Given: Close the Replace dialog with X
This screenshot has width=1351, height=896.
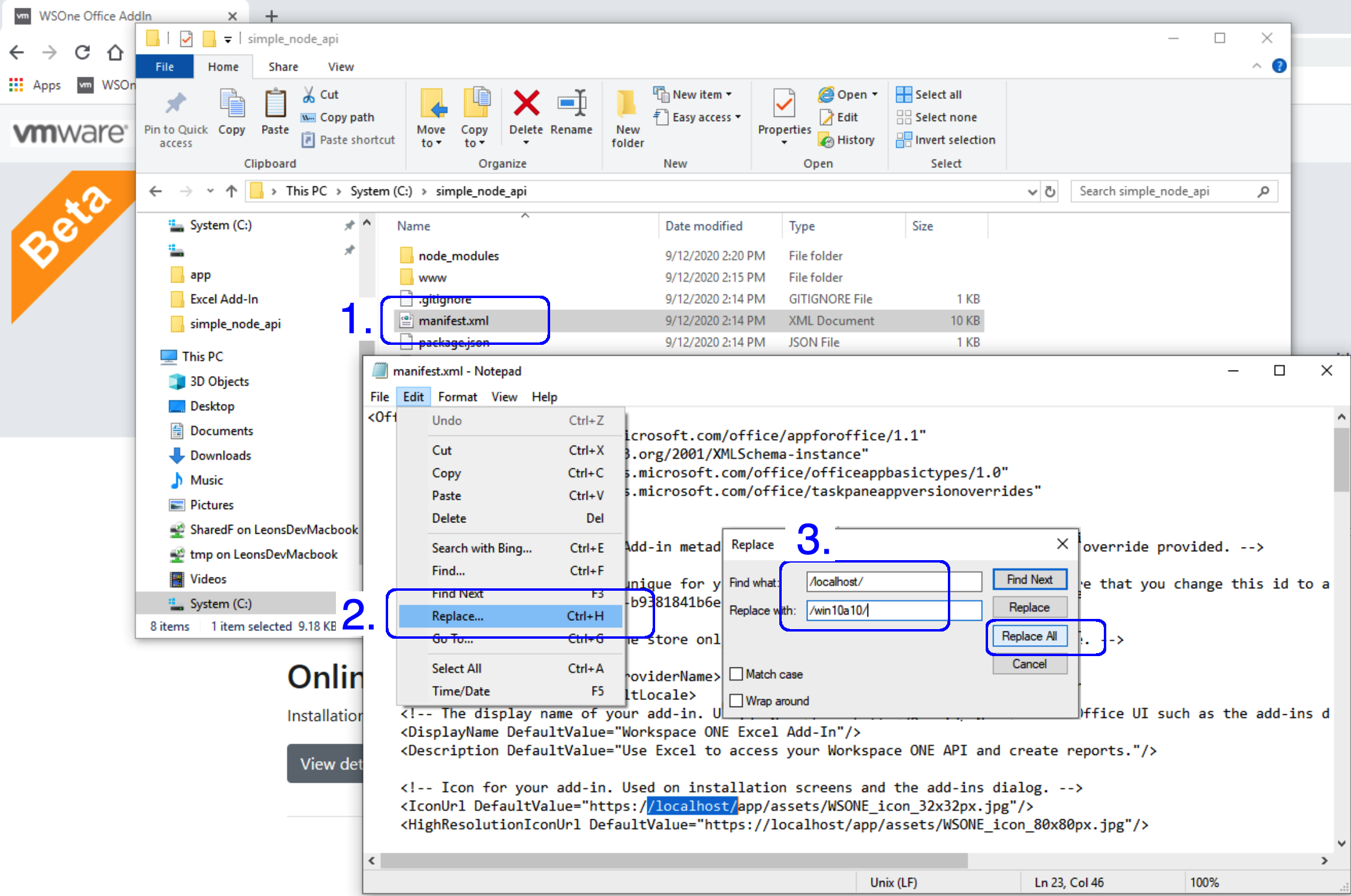Looking at the screenshot, I should (1062, 544).
